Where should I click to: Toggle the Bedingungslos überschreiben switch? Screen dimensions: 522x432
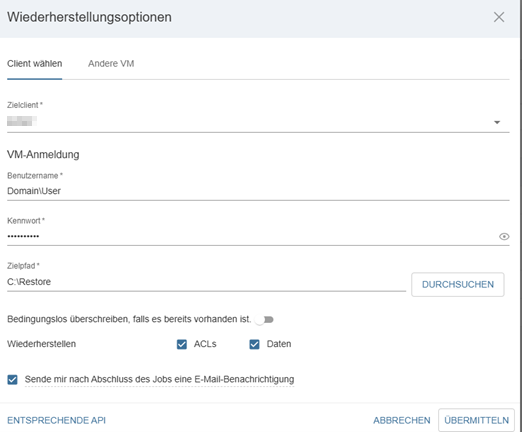pos(265,320)
